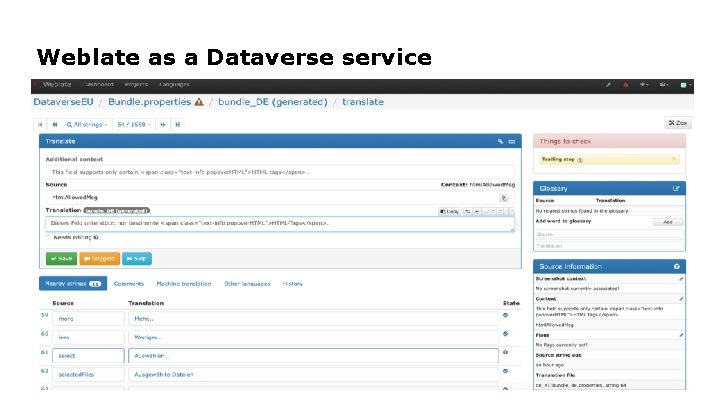Image resolution: width=720 pixels, height=405 pixels.
Task: Click the keyboard icon in Translate panel header
Action: point(512,141)
